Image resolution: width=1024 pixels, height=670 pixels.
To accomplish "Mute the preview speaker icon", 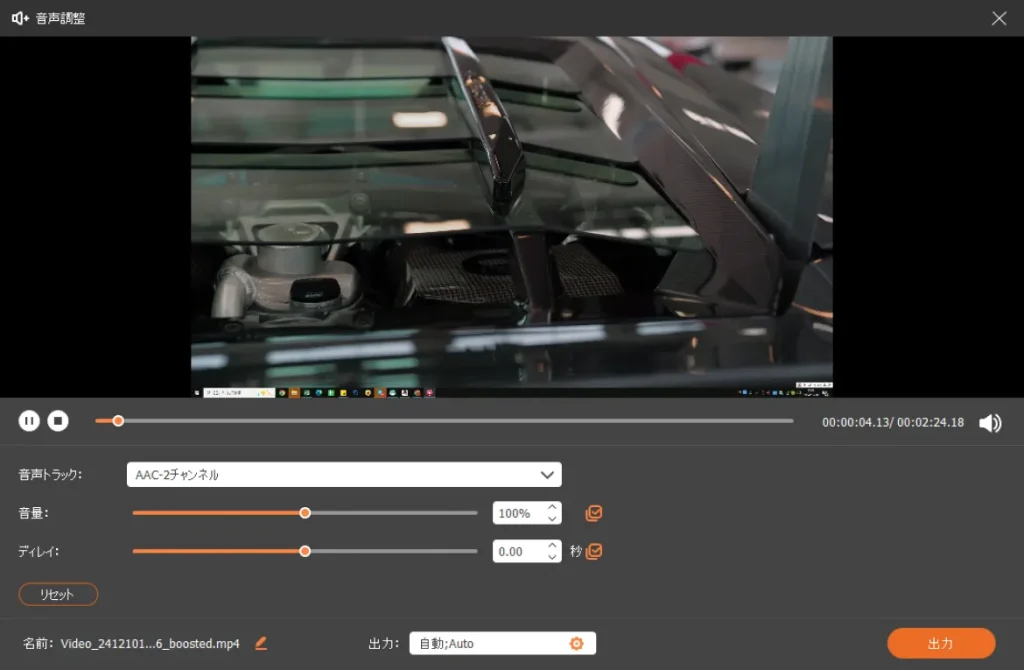I will (990, 423).
